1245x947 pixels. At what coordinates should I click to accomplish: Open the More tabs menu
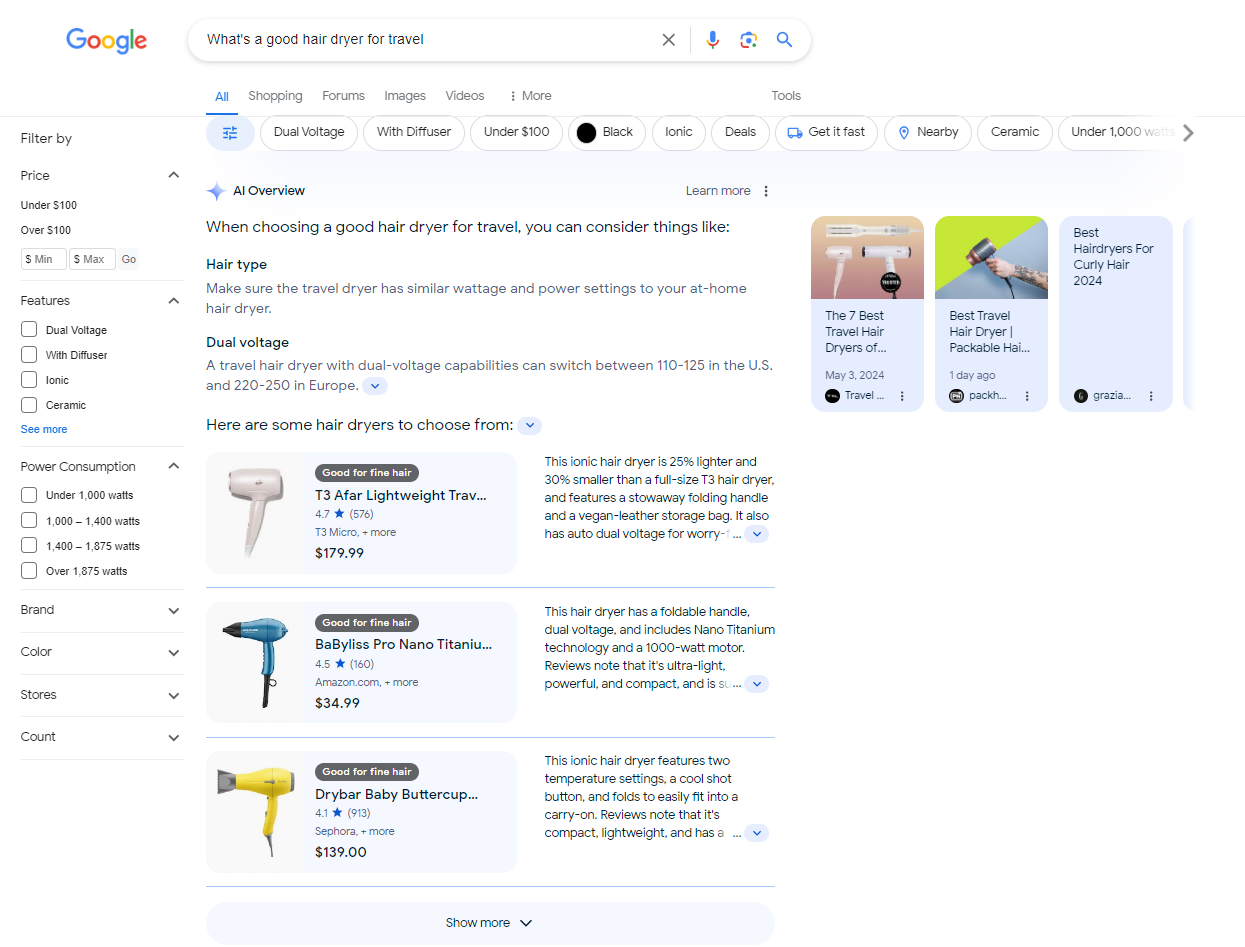click(x=530, y=96)
